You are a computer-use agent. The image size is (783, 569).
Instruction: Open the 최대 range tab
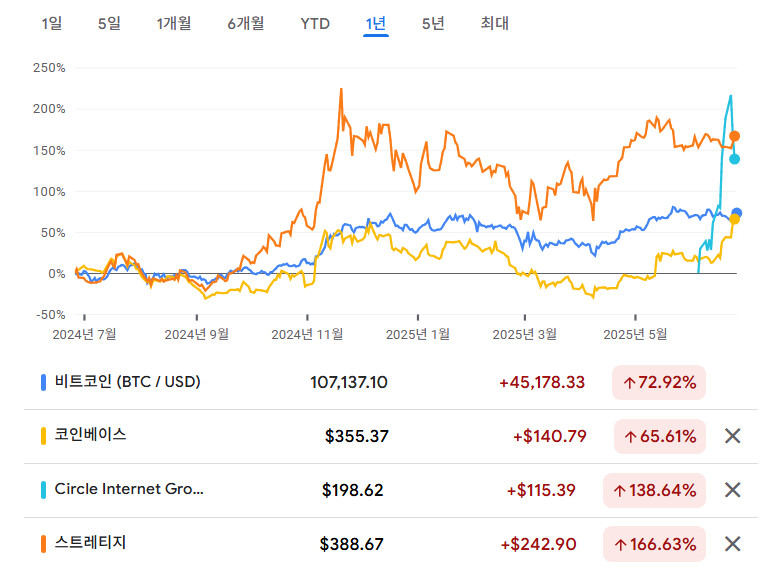click(494, 23)
